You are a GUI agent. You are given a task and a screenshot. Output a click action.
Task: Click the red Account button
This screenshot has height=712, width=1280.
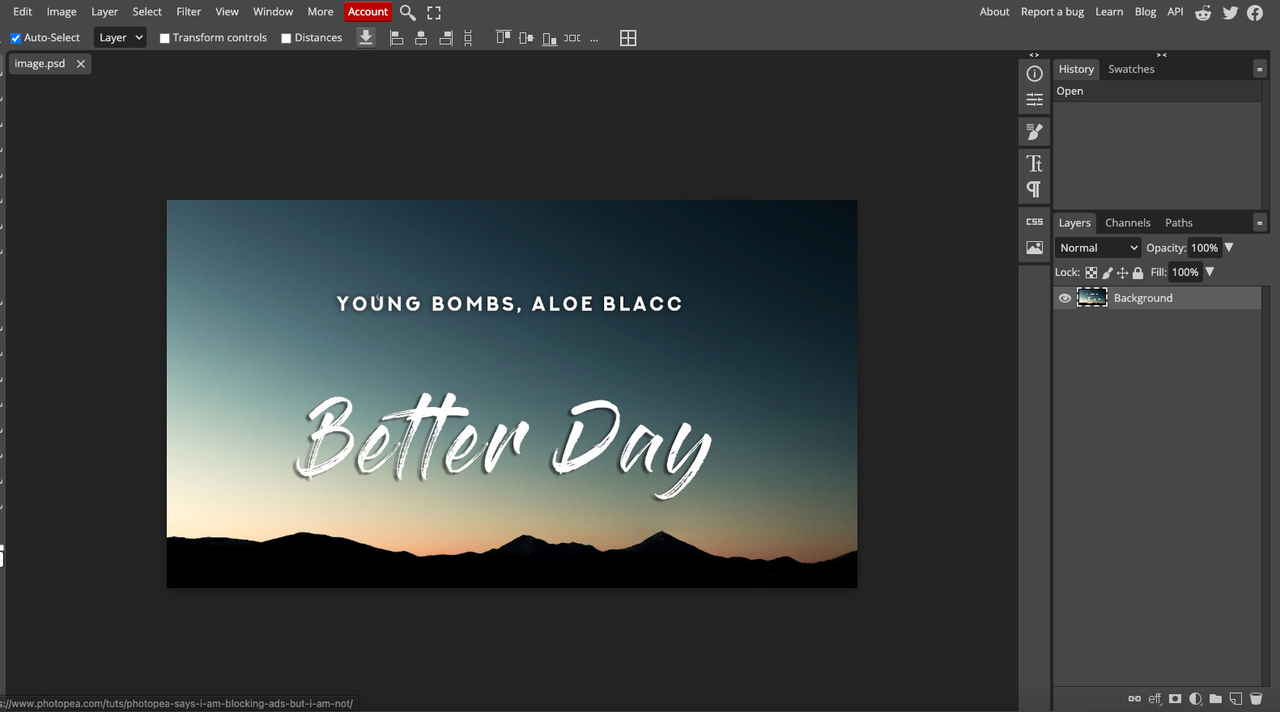click(368, 12)
